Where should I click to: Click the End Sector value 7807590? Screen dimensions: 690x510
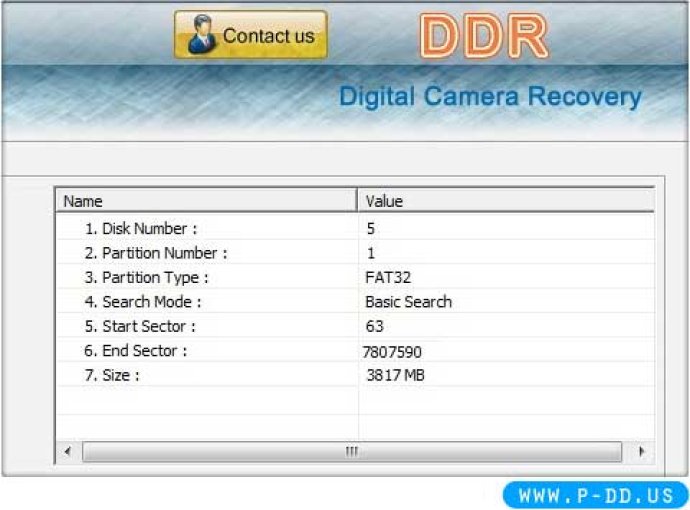(392, 352)
